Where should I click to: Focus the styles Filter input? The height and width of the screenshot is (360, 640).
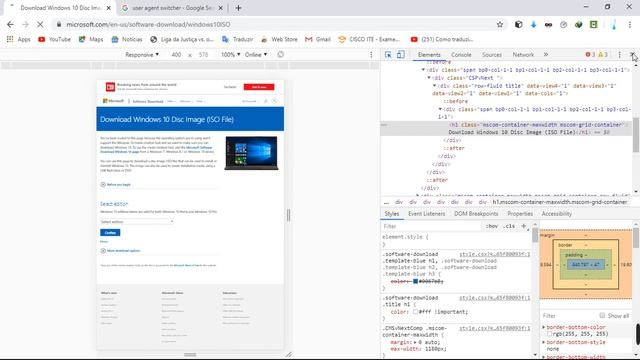tap(431, 226)
